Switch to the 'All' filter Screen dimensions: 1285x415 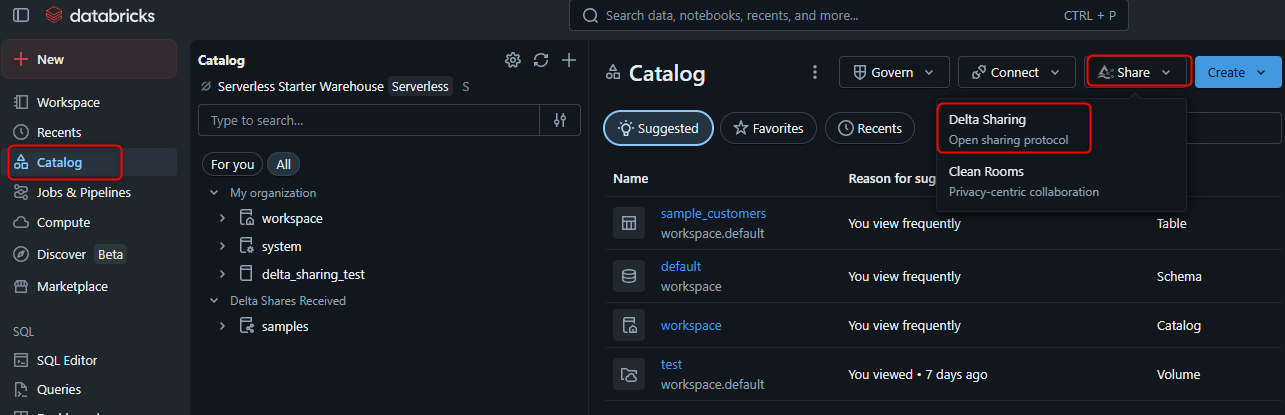[283, 164]
